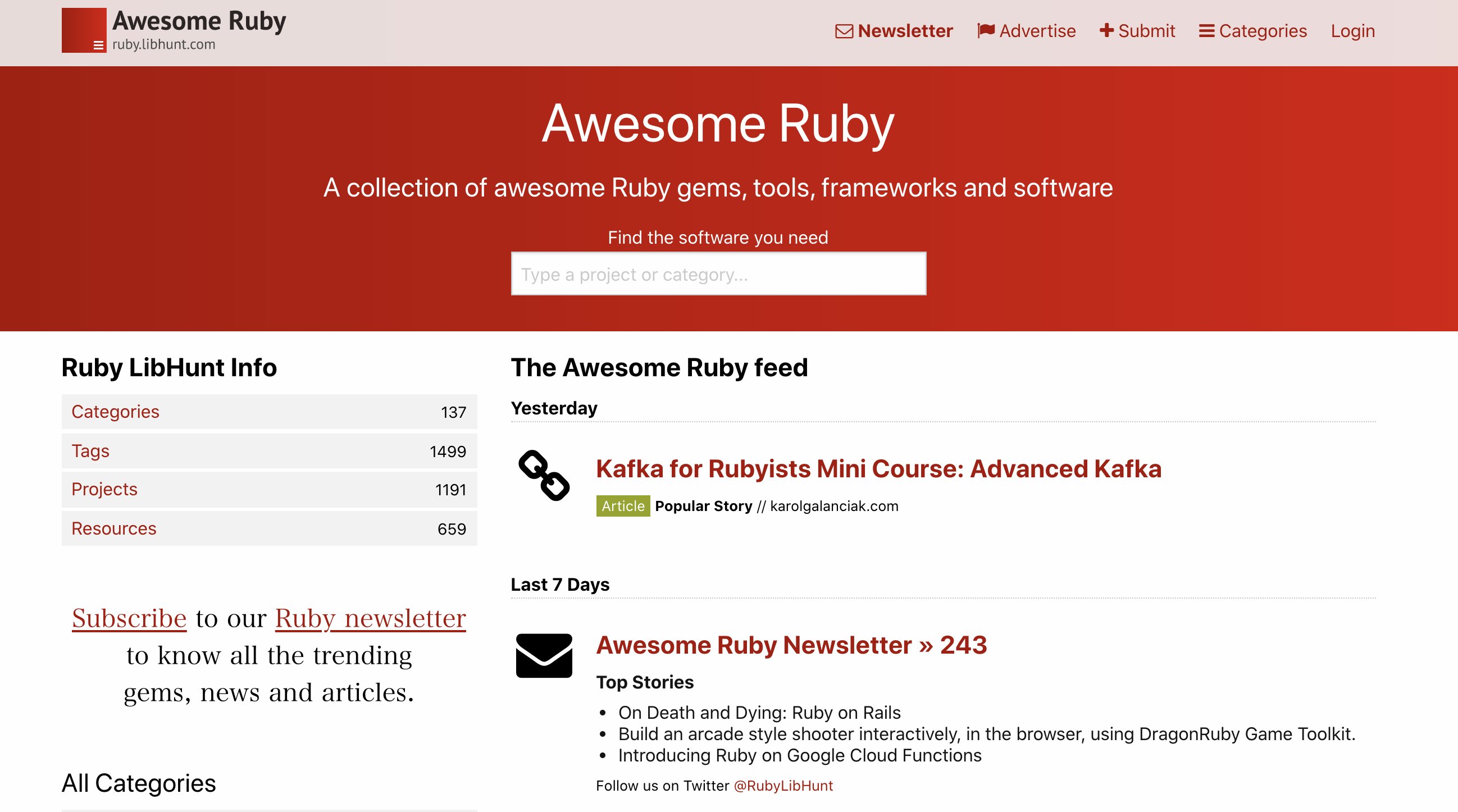
Task: Click 'The Awesome Ruby feed' heading
Action: pyautogui.click(x=659, y=368)
